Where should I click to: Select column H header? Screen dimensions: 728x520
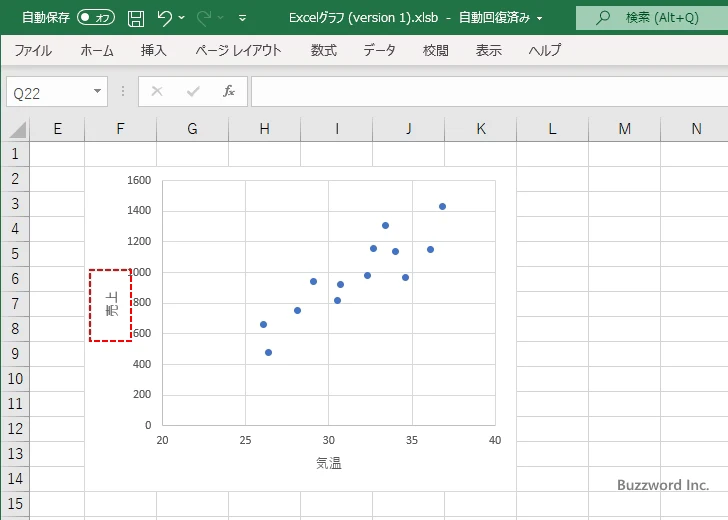coord(264,129)
